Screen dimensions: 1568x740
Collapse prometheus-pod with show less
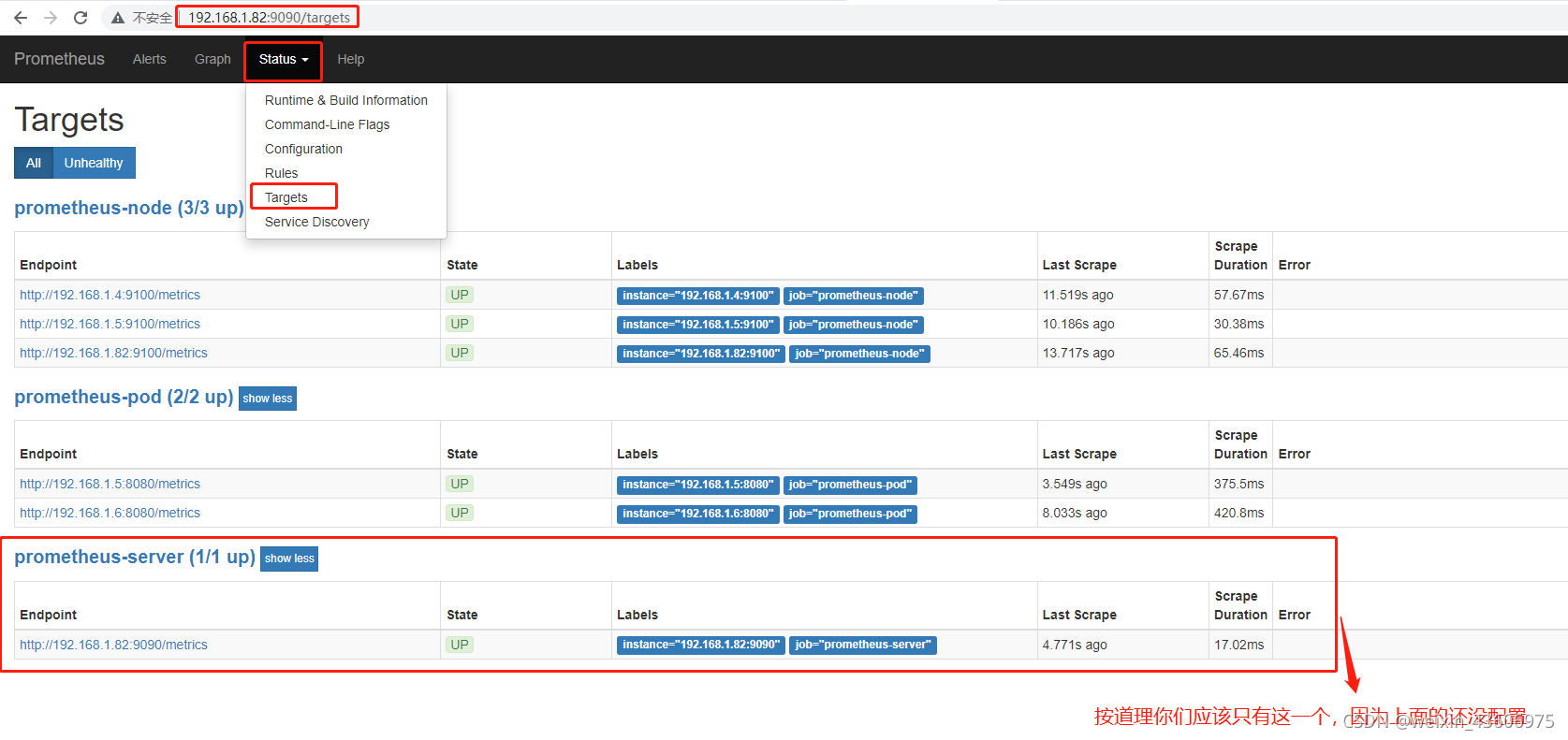coord(268,399)
